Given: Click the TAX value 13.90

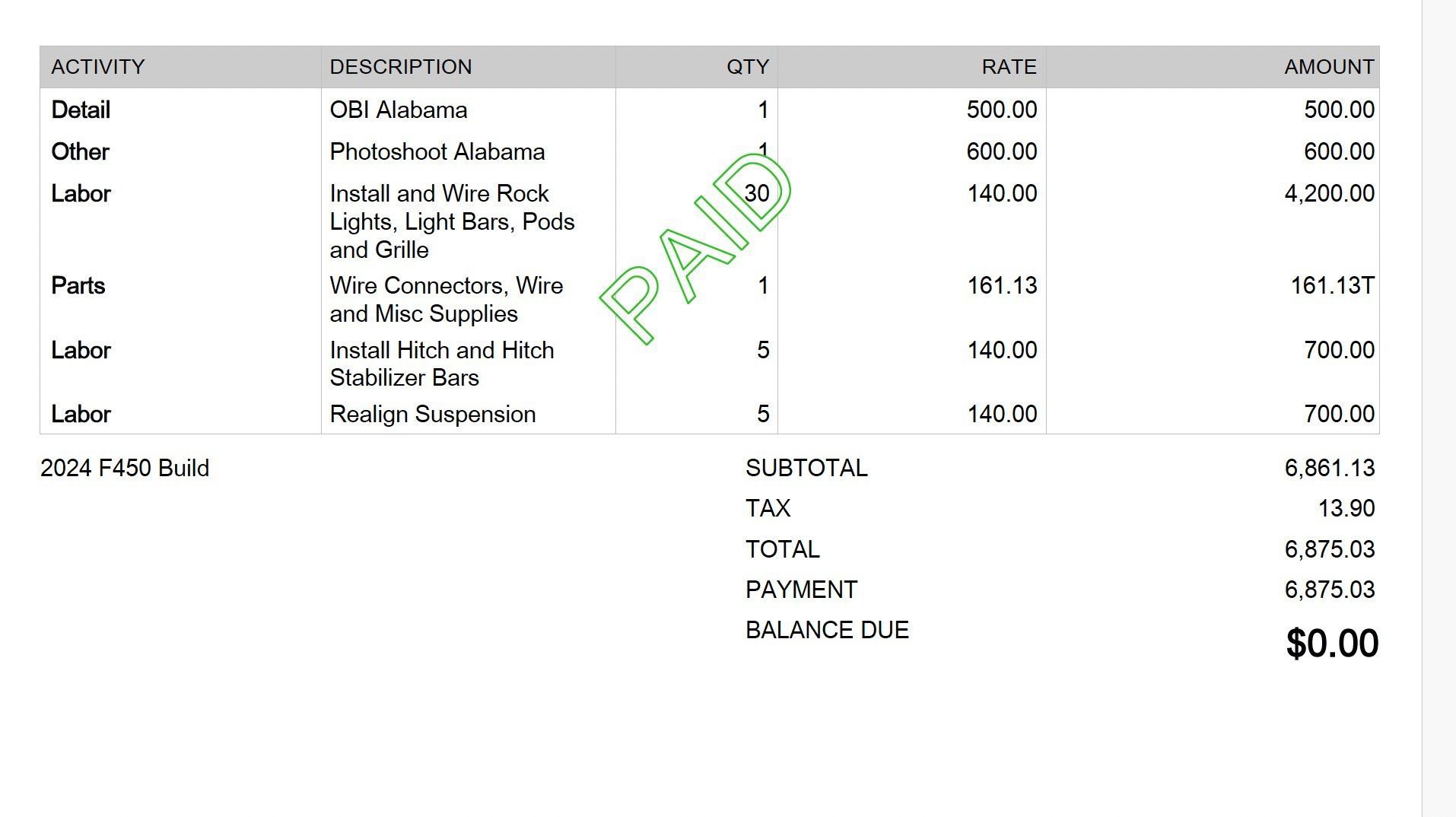Looking at the screenshot, I should tap(1346, 508).
